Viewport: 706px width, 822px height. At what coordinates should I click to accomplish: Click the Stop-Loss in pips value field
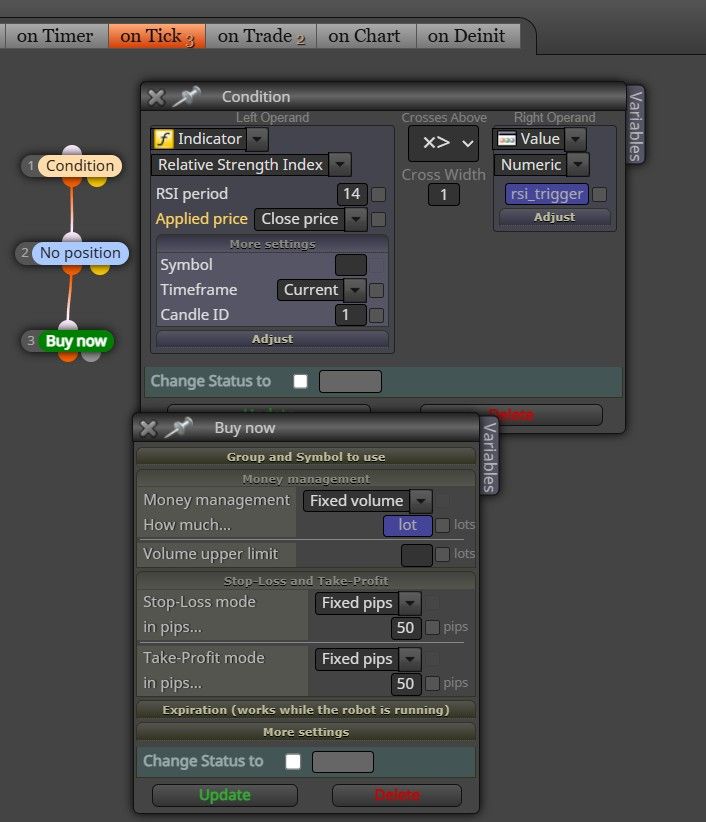click(x=406, y=628)
